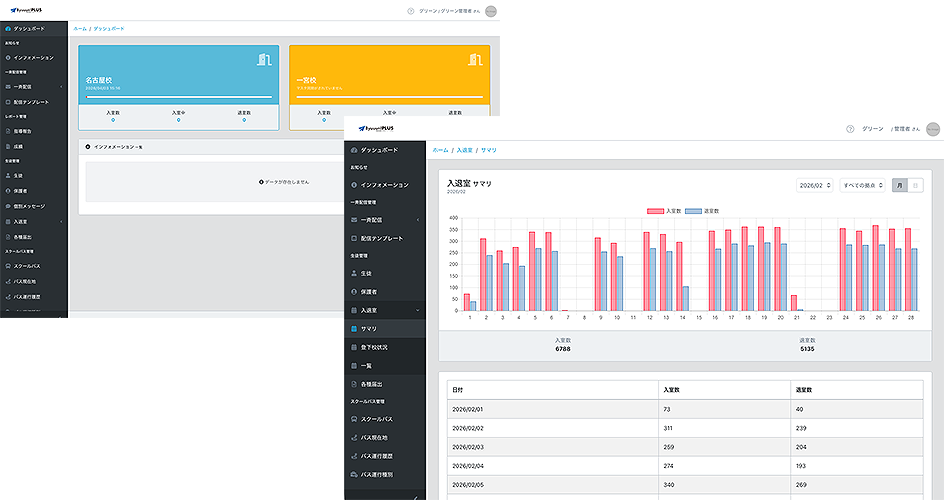Image resolution: width=944 pixels, height=500 pixels.
Task: Expand 入退室 in the back window sidebar
Action: click(33, 222)
